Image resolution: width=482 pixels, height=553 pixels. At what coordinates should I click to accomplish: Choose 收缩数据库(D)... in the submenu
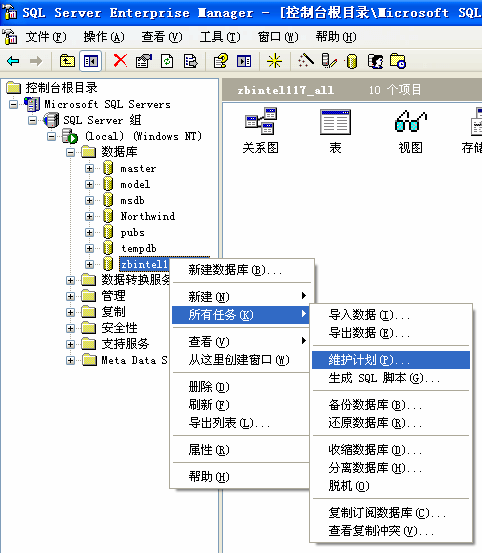[391, 450]
